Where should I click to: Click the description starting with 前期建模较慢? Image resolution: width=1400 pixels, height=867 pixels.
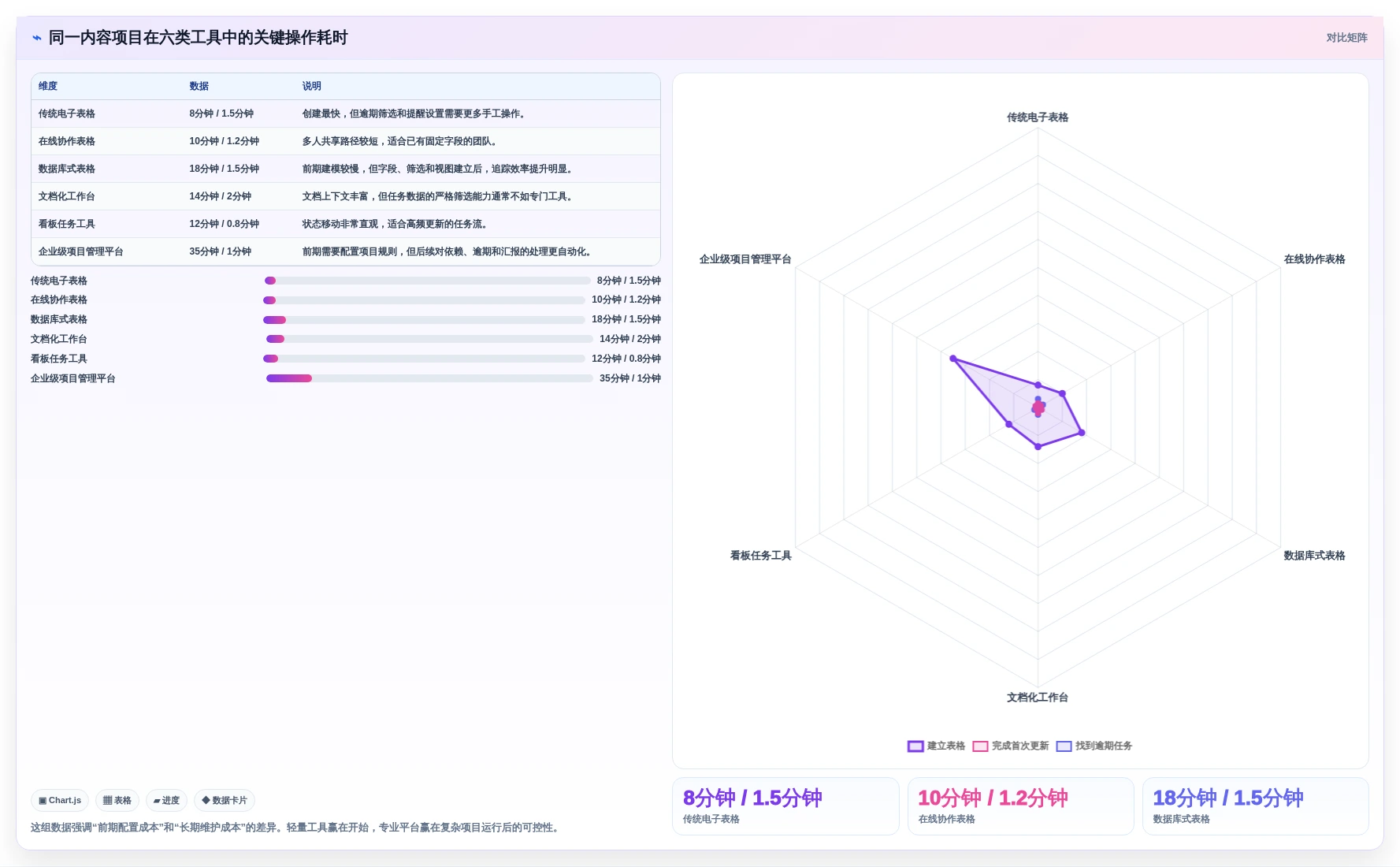click(x=437, y=169)
